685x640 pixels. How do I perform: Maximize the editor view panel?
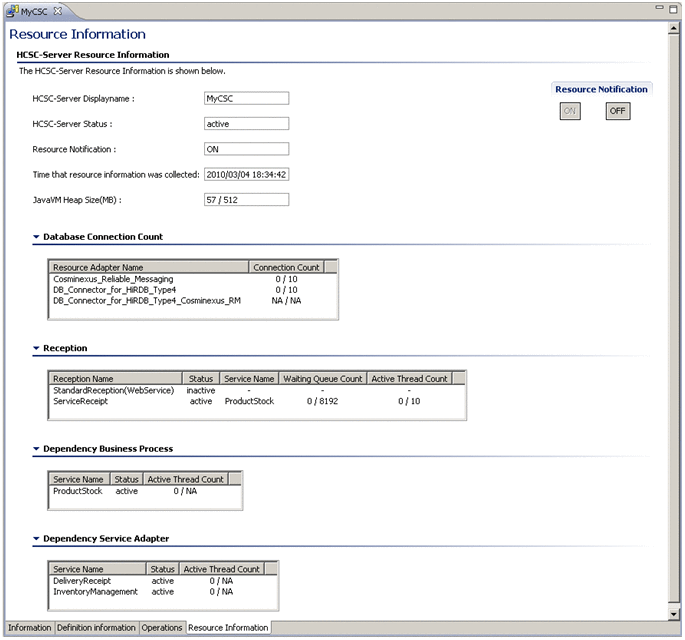(673, 10)
